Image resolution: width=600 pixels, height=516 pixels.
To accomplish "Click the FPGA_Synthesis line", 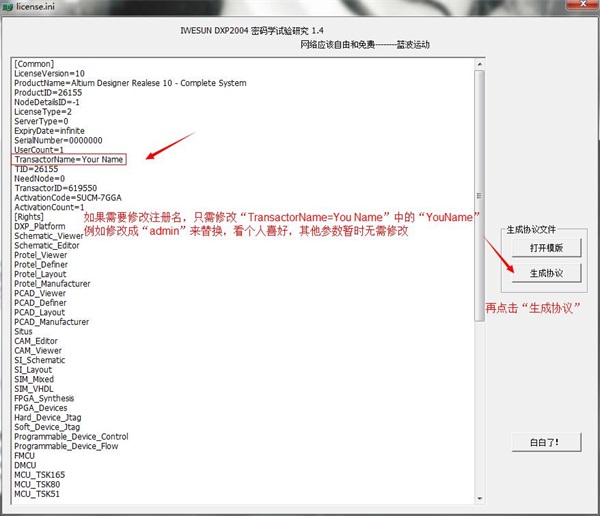I will tap(44, 398).
